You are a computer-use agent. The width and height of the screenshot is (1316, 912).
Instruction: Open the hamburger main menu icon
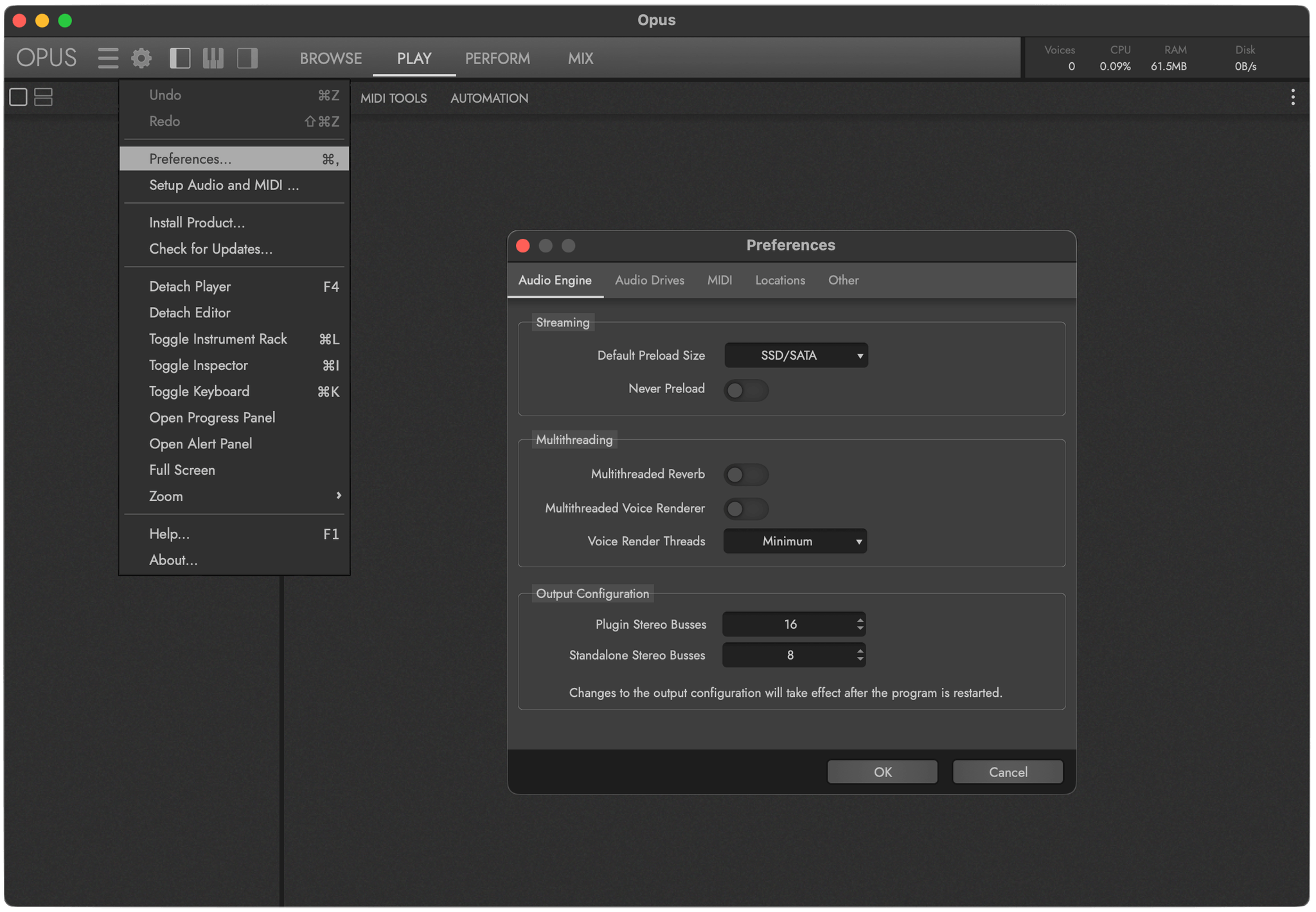(x=108, y=58)
